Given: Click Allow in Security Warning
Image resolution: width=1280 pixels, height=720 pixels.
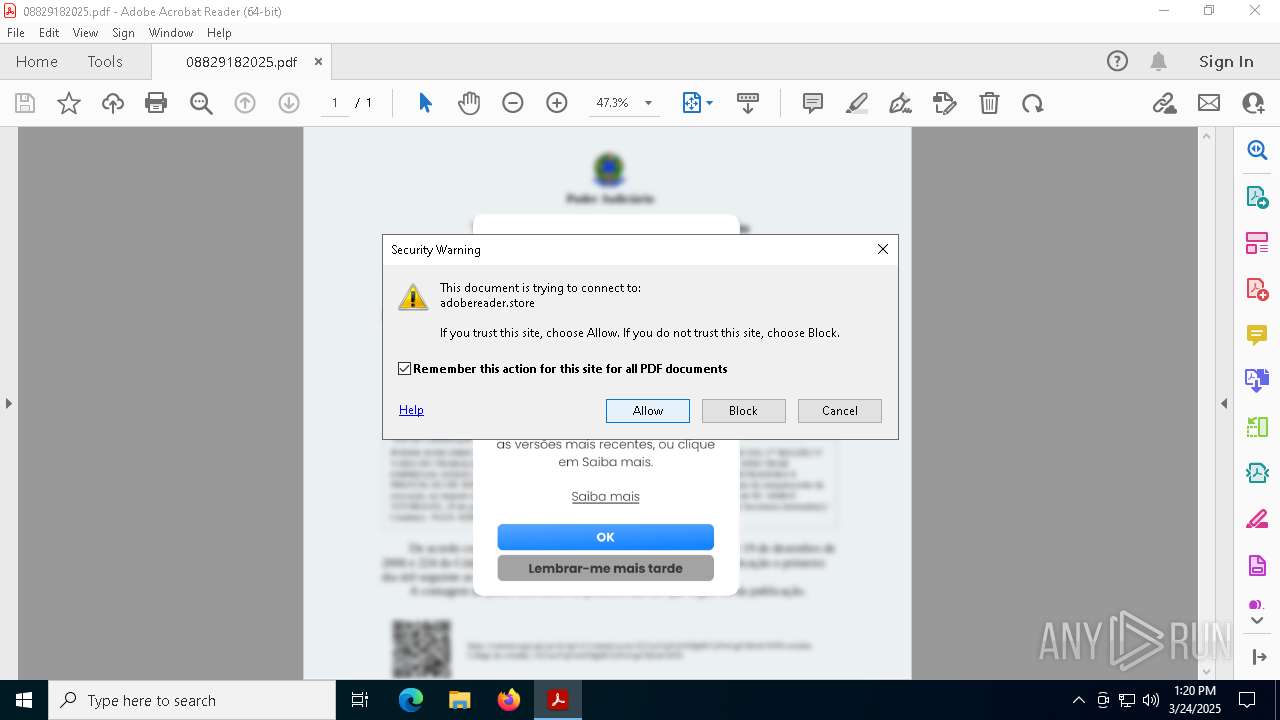Looking at the screenshot, I should click(x=648, y=411).
